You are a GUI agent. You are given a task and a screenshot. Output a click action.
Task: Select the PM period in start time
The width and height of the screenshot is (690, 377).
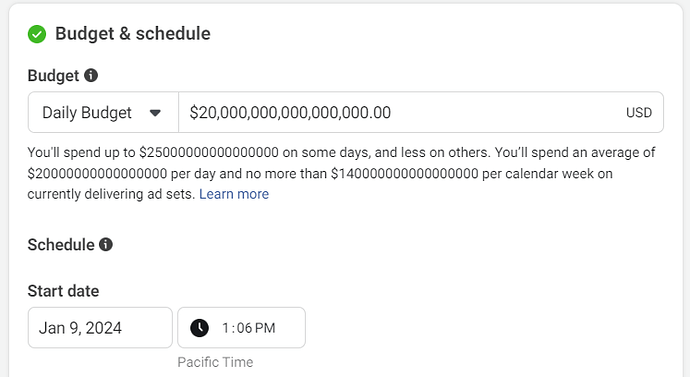coord(265,328)
